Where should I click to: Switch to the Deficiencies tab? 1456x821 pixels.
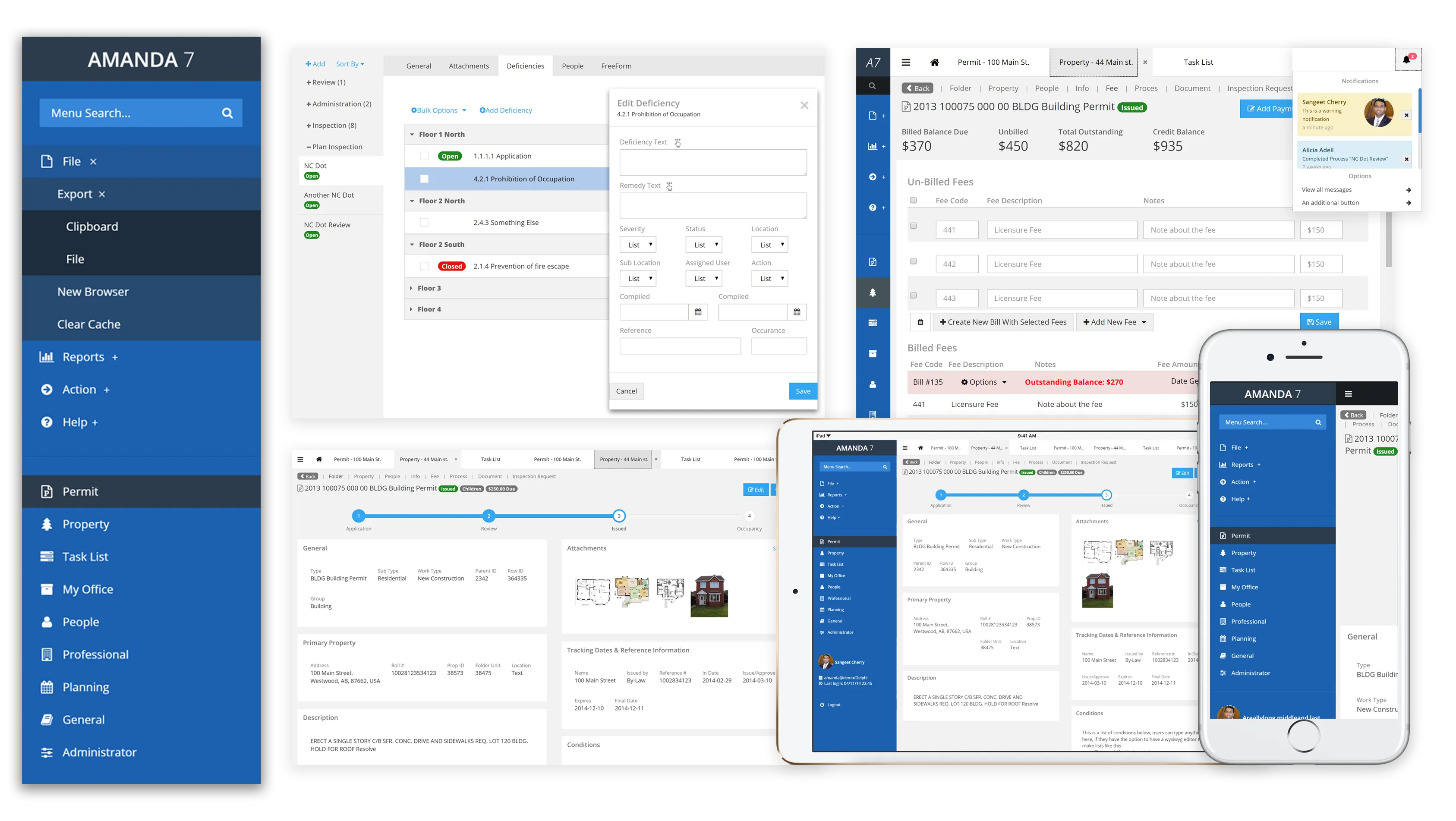(526, 66)
